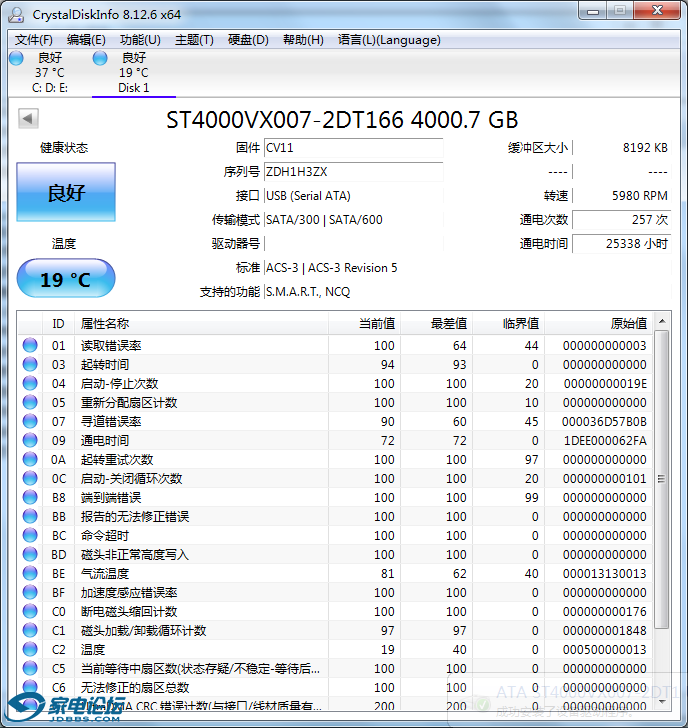688x728 pixels.
Task: Click the status orb of attribute 09 通电时间
Action: pos(30,440)
